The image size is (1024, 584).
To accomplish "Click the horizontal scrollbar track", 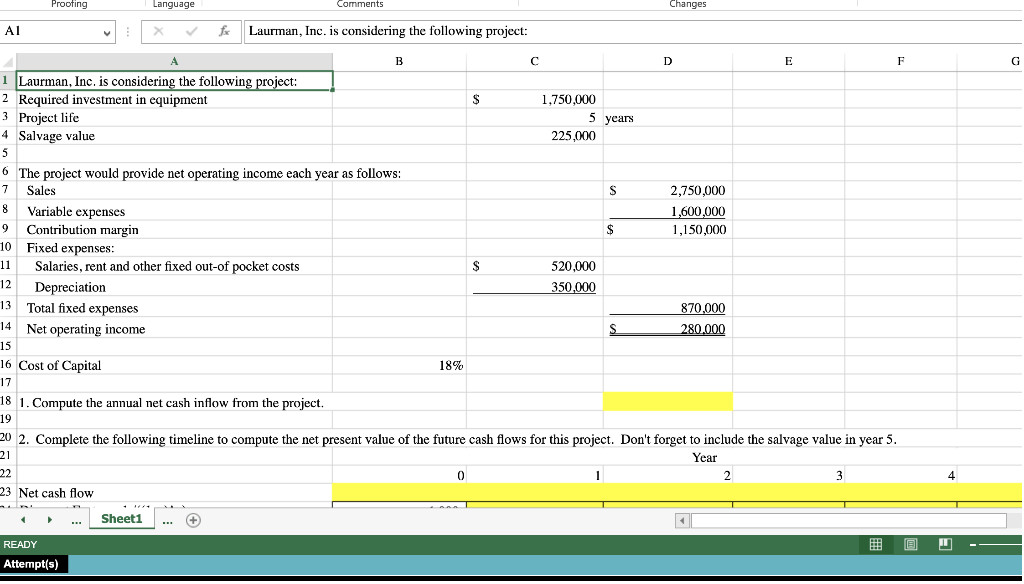I will (x=848, y=521).
